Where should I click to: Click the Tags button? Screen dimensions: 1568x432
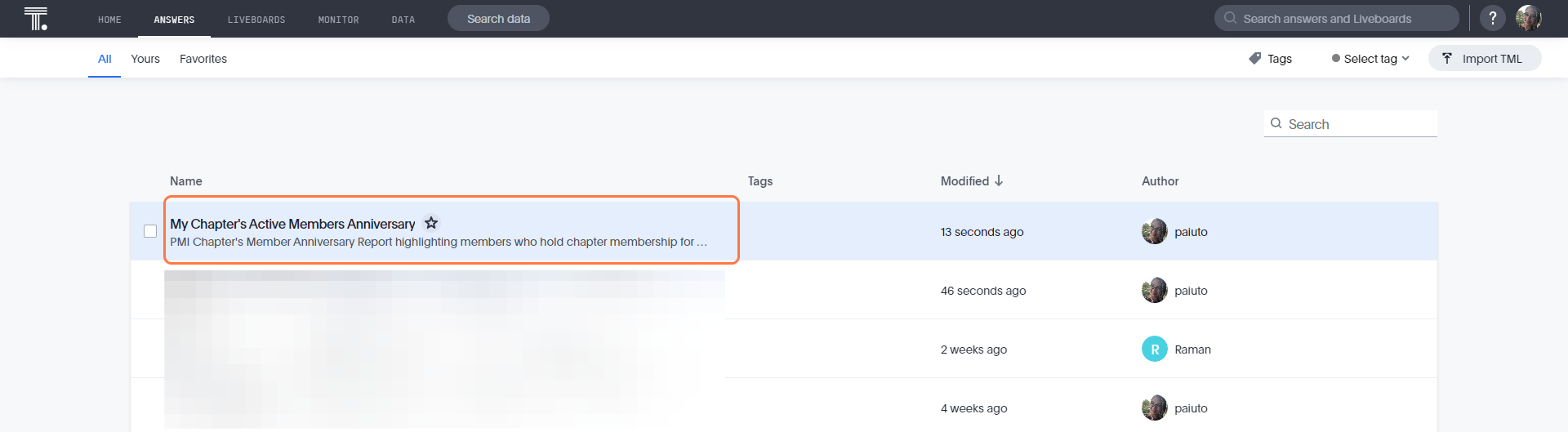pos(1271,59)
